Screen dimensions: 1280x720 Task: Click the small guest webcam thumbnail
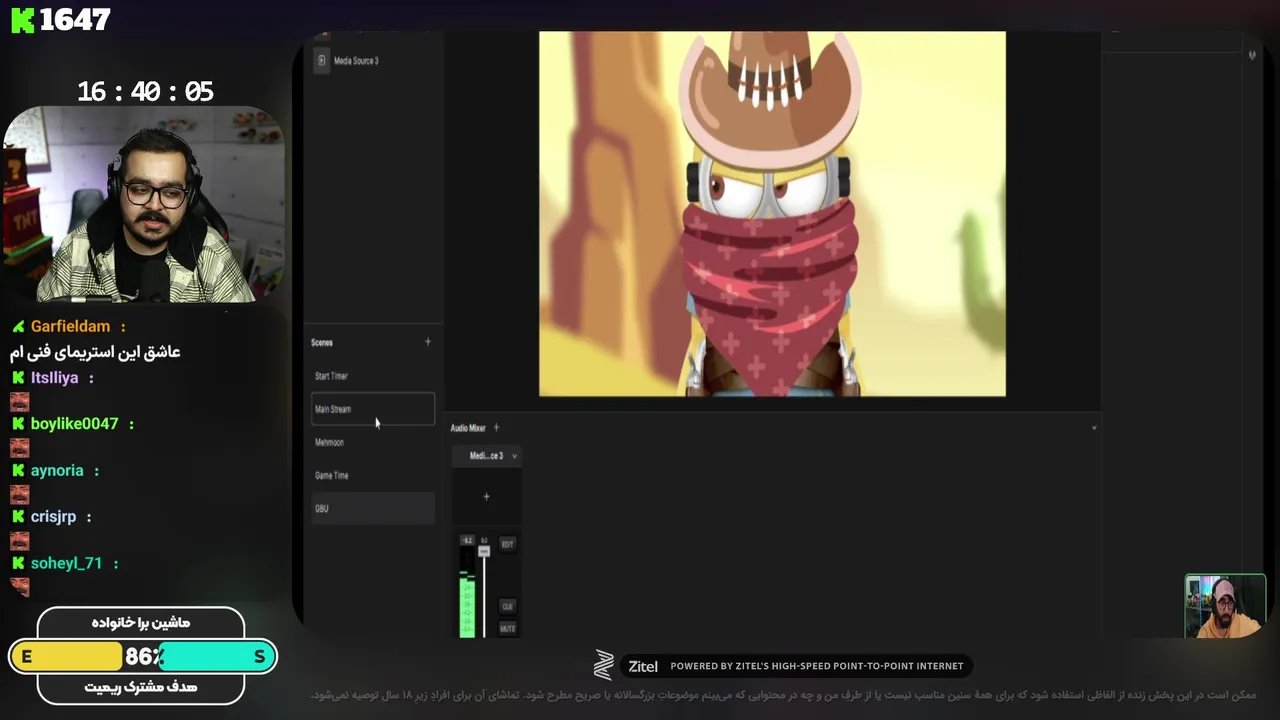click(x=1225, y=606)
